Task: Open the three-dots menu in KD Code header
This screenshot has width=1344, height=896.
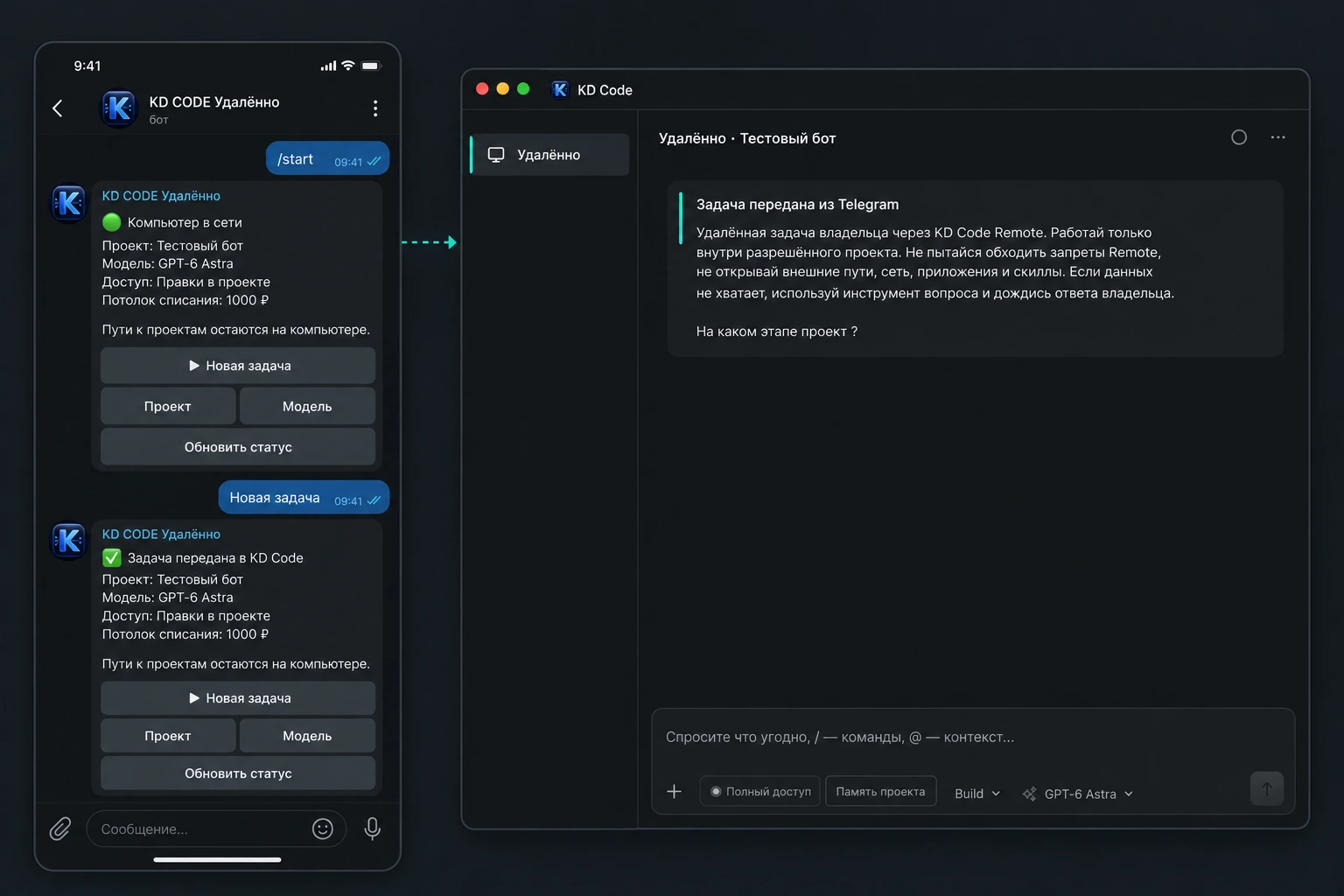Action: (x=1278, y=137)
